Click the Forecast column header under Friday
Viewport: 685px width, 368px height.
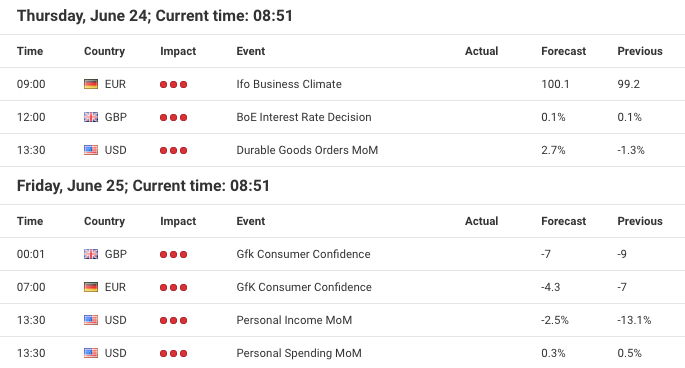[x=564, y=221]
